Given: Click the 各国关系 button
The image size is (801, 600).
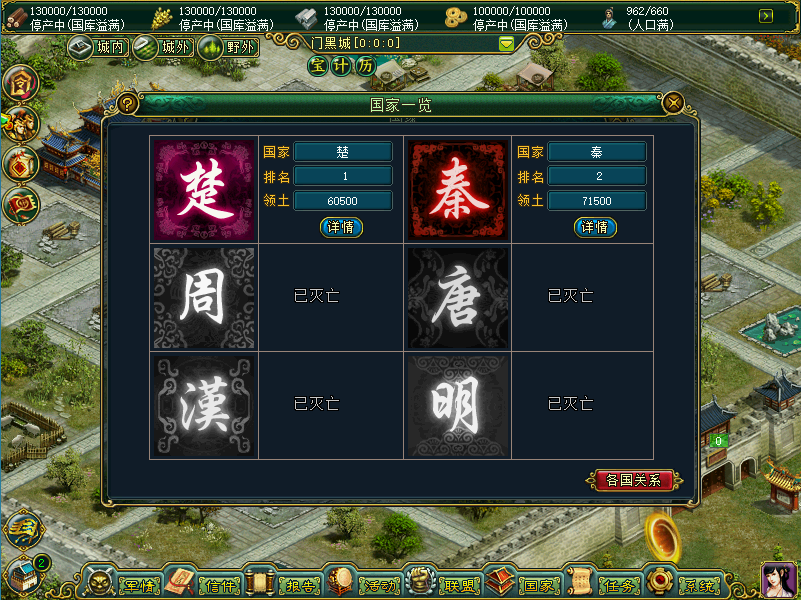Looking at the screenshot, I should [634, 480].
